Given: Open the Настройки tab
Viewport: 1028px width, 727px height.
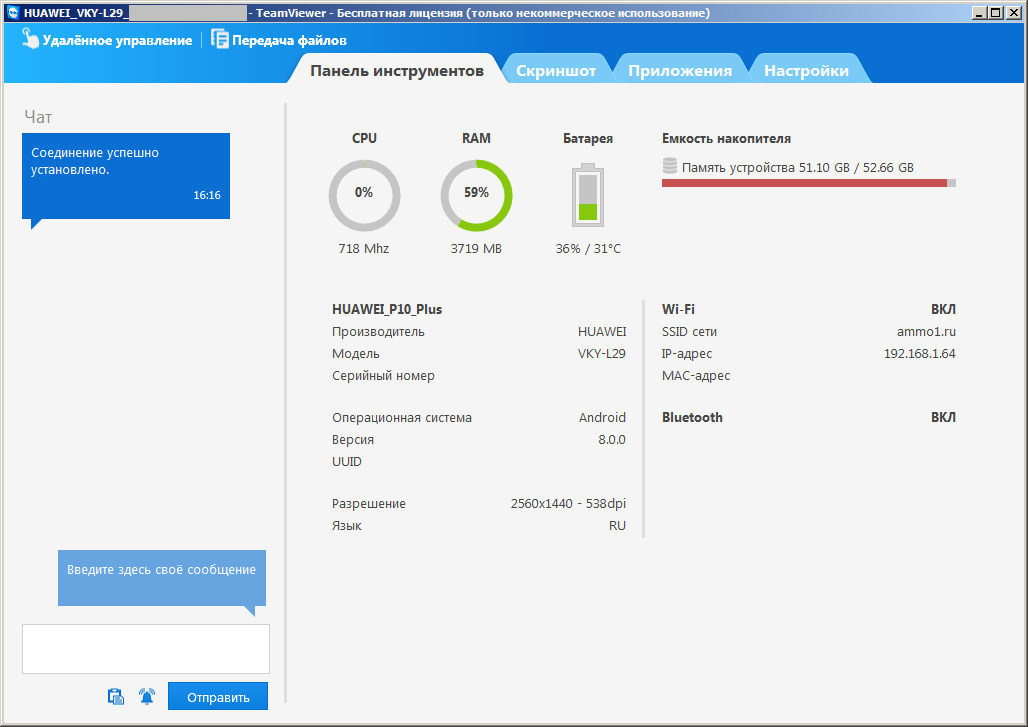Looking at the screenshot, I should pyautogui.click(x=806, y=71).
